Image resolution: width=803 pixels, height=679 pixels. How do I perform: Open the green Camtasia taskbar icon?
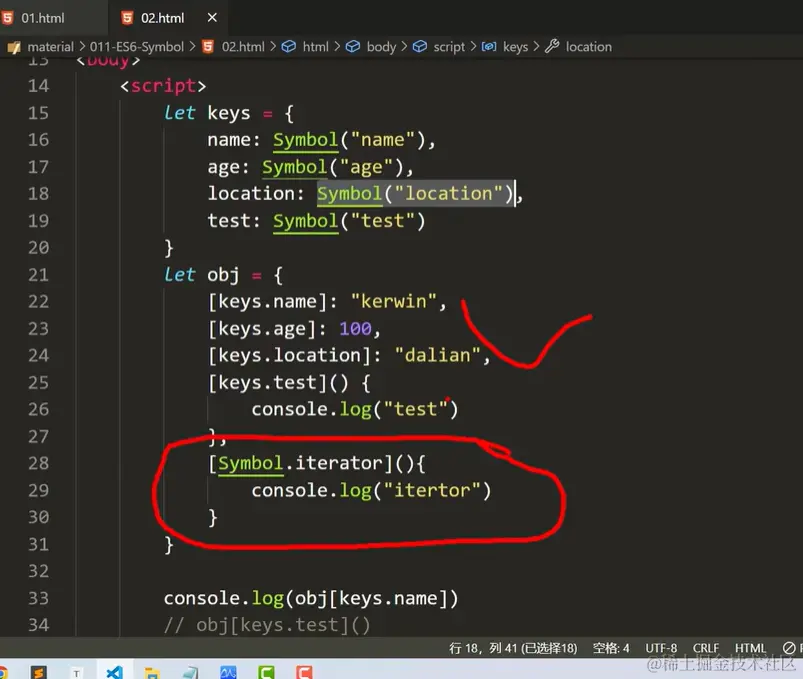[266, 672]
